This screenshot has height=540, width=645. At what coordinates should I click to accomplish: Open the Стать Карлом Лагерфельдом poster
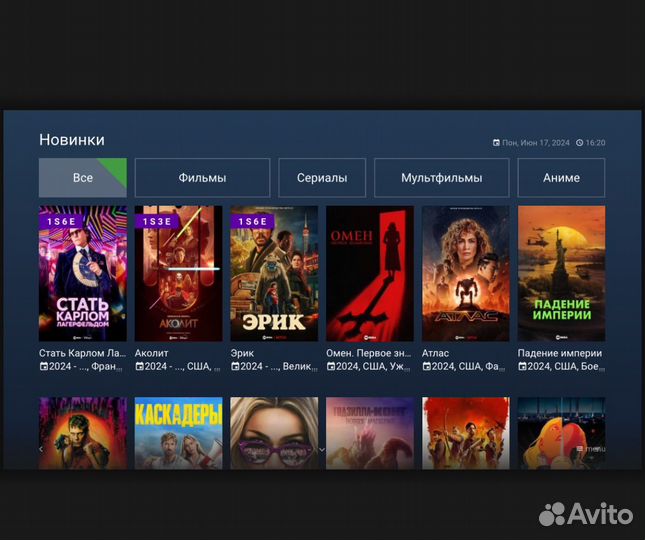[x=83, y=273]
